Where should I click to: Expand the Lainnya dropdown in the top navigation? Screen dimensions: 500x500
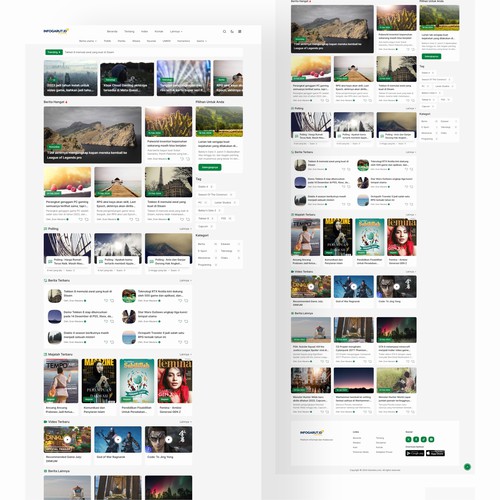(176, 31)
